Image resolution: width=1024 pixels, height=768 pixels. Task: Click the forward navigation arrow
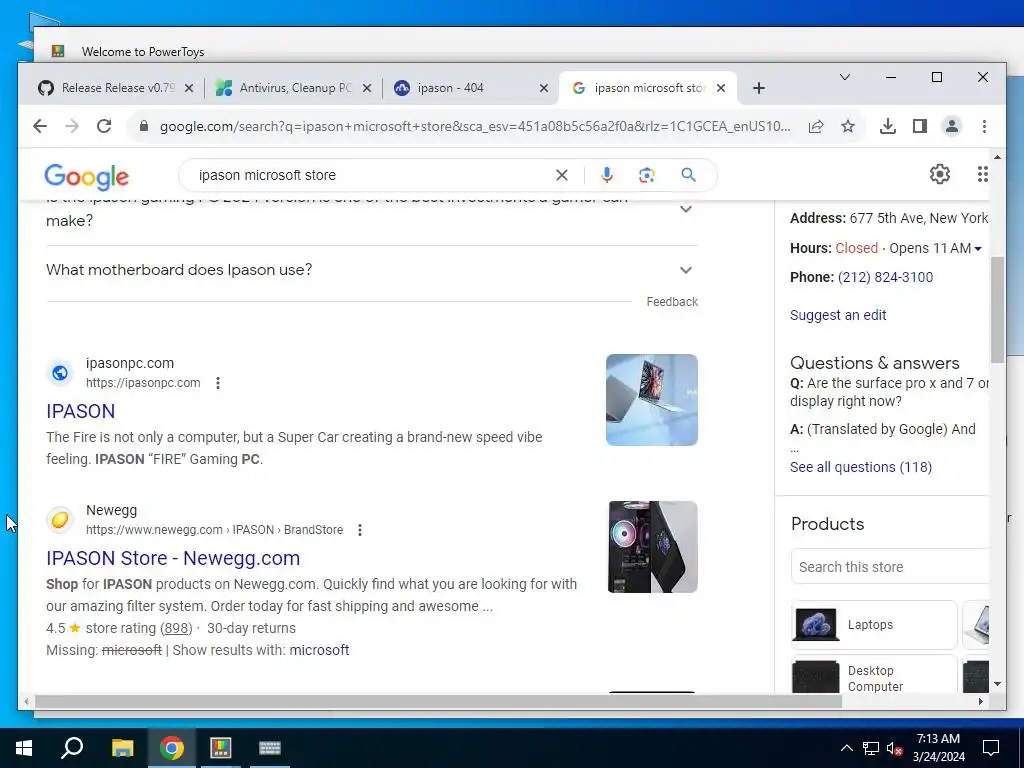coord(72,126)
